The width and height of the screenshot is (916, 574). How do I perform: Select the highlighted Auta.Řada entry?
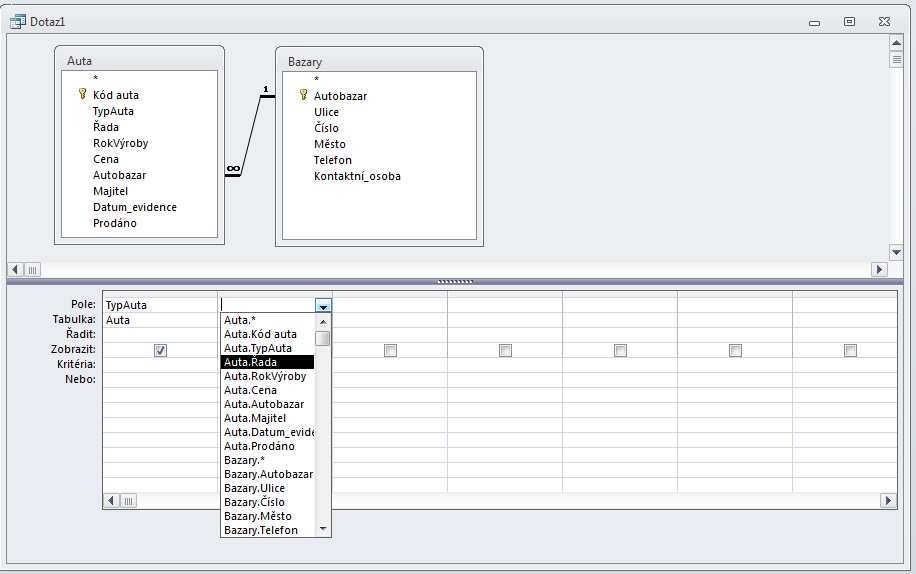coord(268,362)
